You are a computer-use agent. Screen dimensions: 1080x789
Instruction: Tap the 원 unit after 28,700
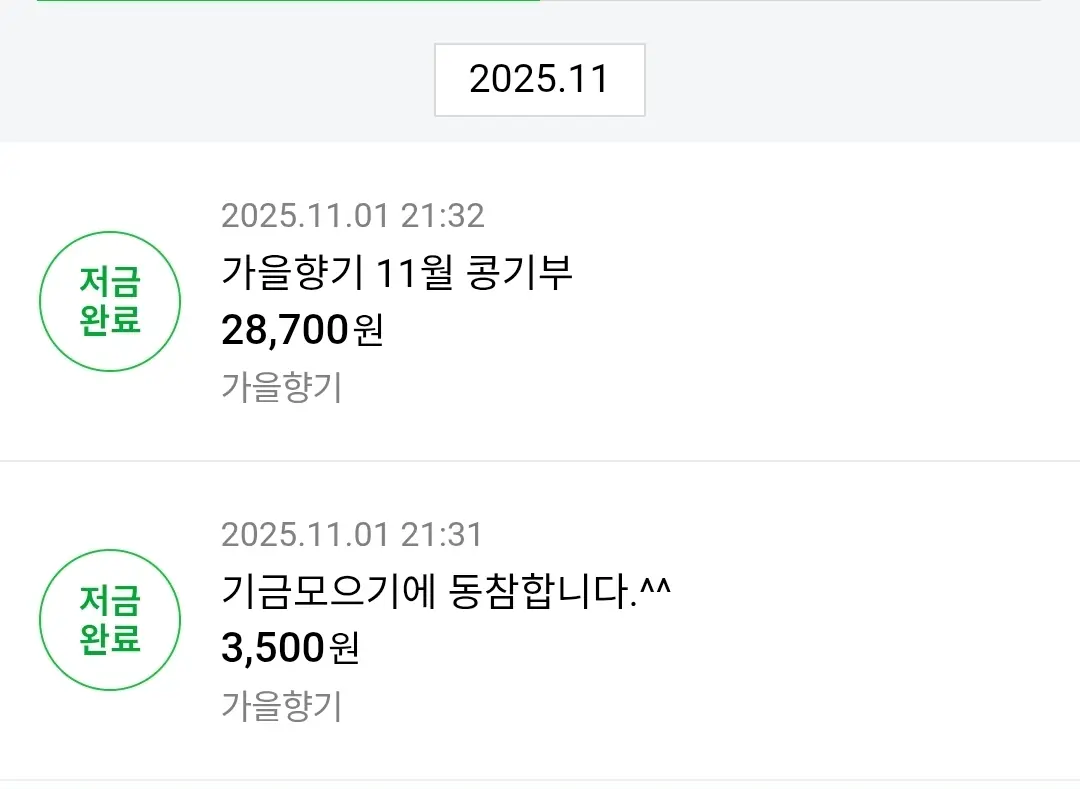pyautogui.click(x=368, y=330)
